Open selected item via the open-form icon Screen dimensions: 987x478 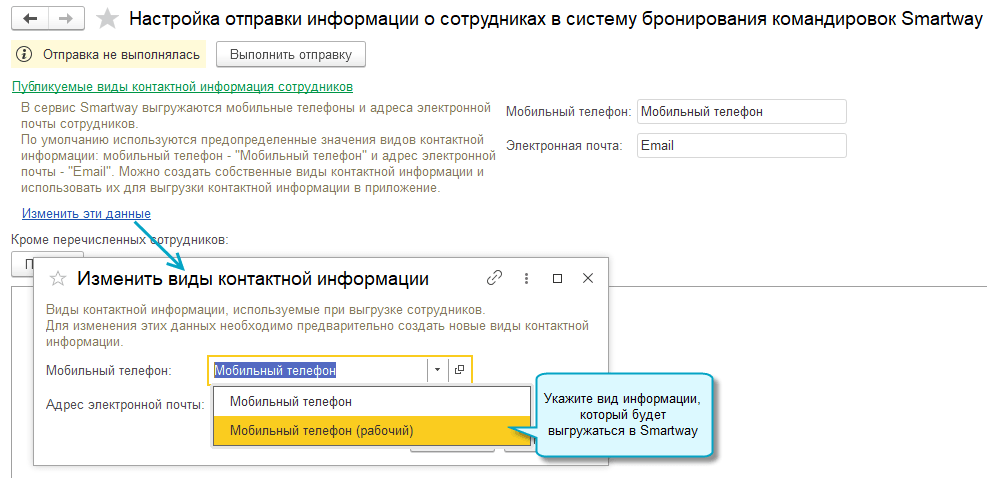point(459,370)
